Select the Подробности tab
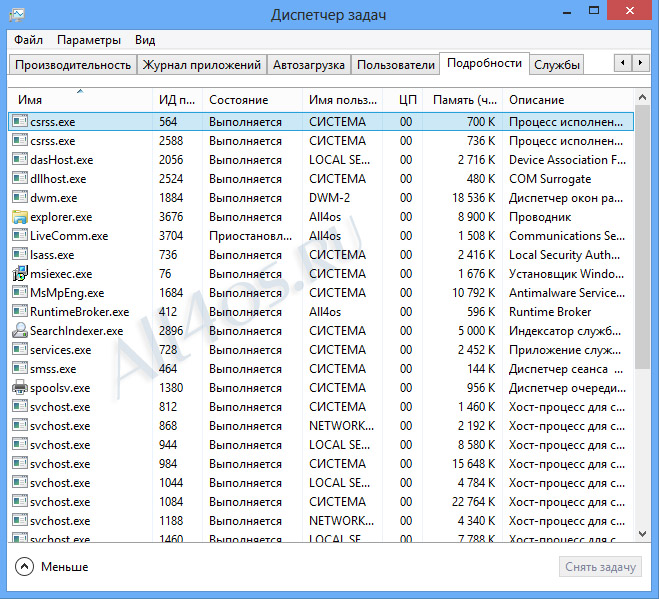This screenshot has width=659, height=599. [484, 63]
